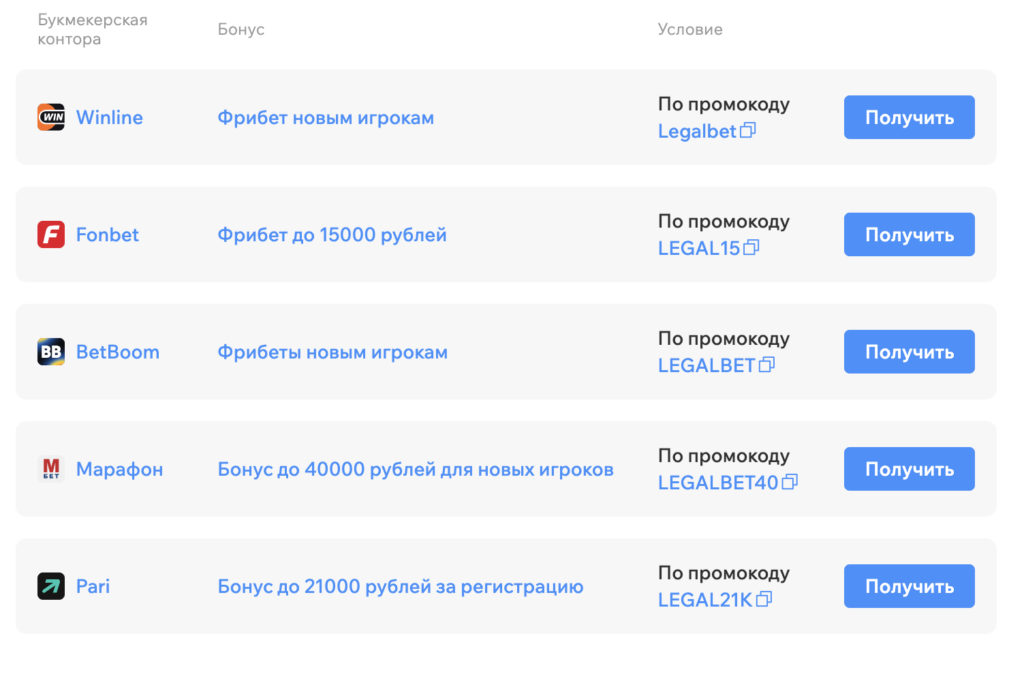1024x687 pixels.
Task: Click Получить button in Марафон row
Action: tap(909, 469)
